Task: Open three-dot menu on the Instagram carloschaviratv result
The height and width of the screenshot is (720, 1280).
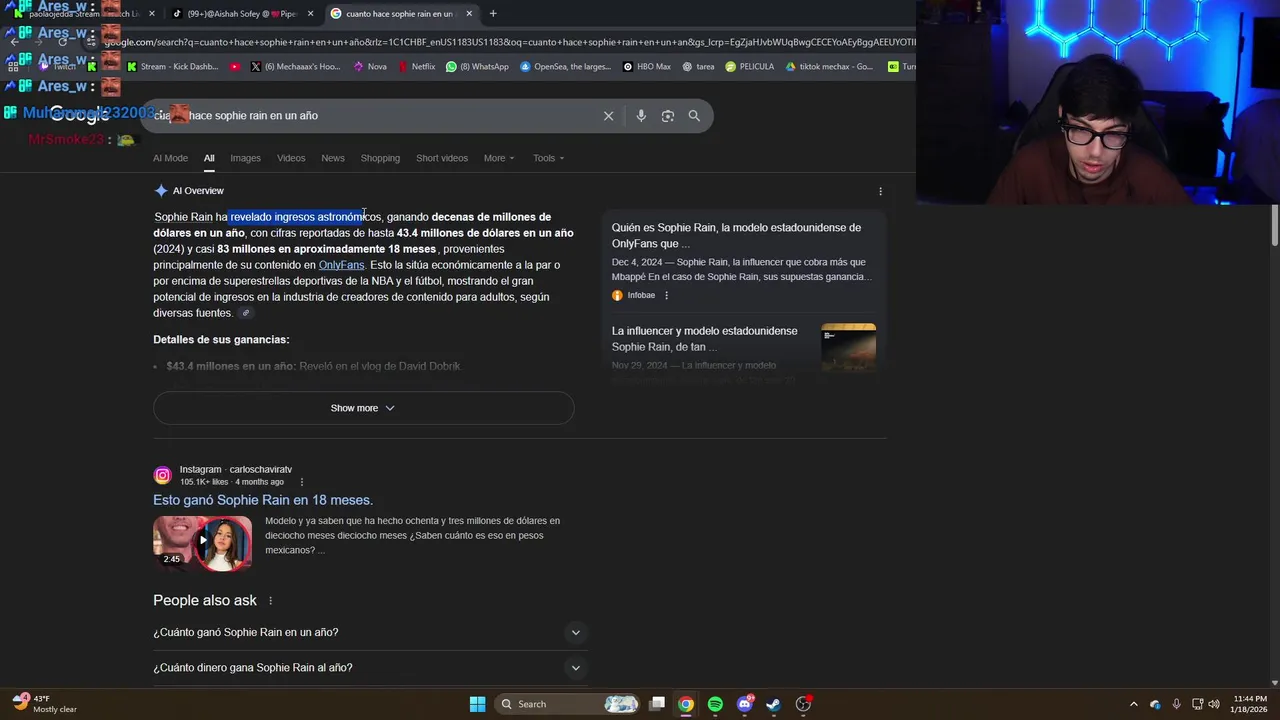Action: [x=301, y=482]
